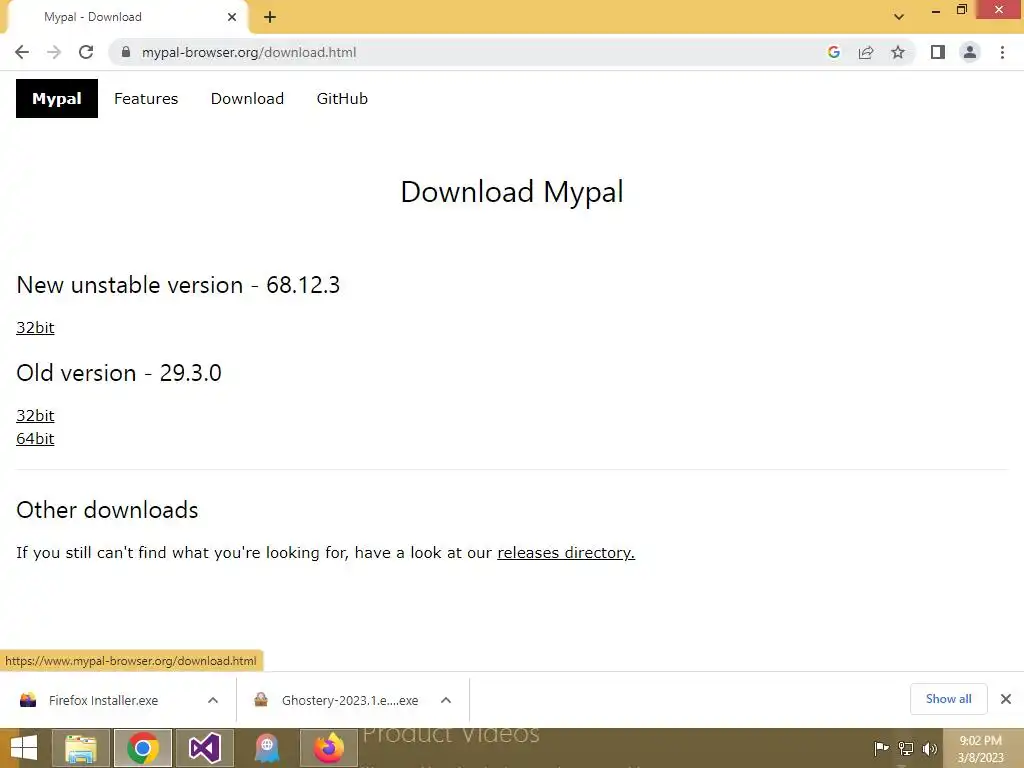
Task: Reload the Mypal download page
Action: click(86, 52)
